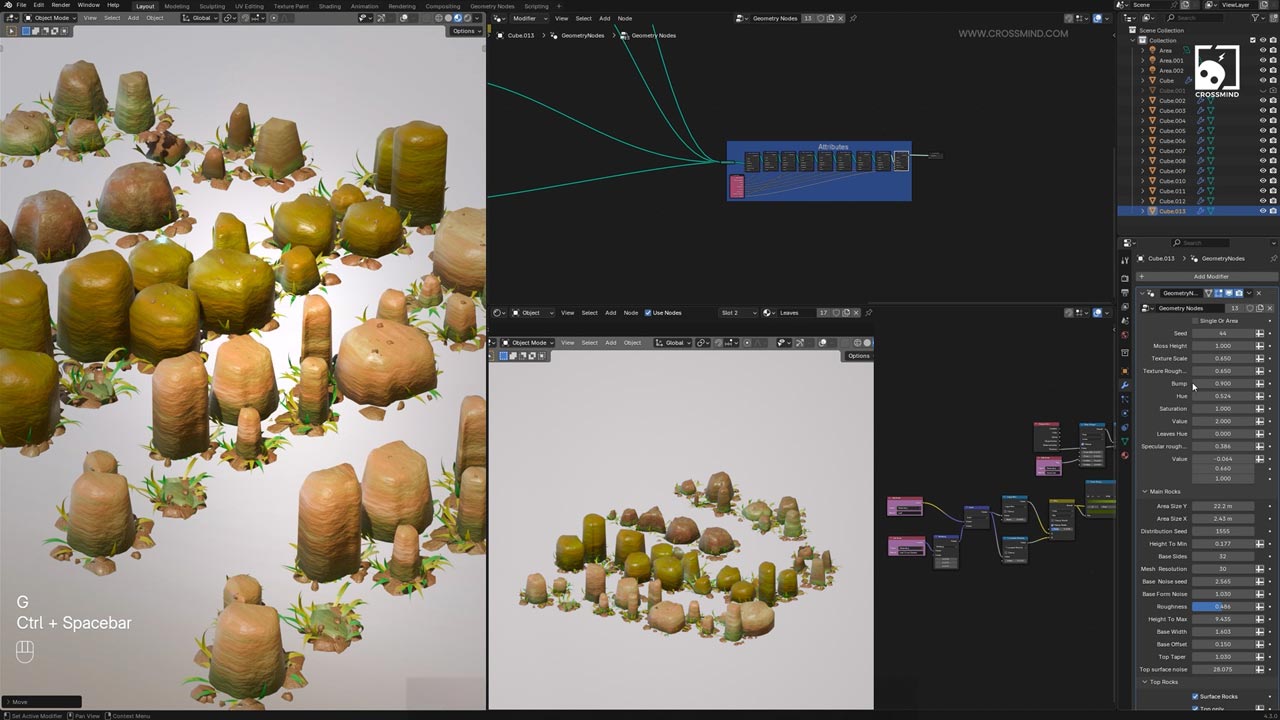Open the viewport Options button
This screenshot has height=720, width=1280.
(x=464, y=31)
